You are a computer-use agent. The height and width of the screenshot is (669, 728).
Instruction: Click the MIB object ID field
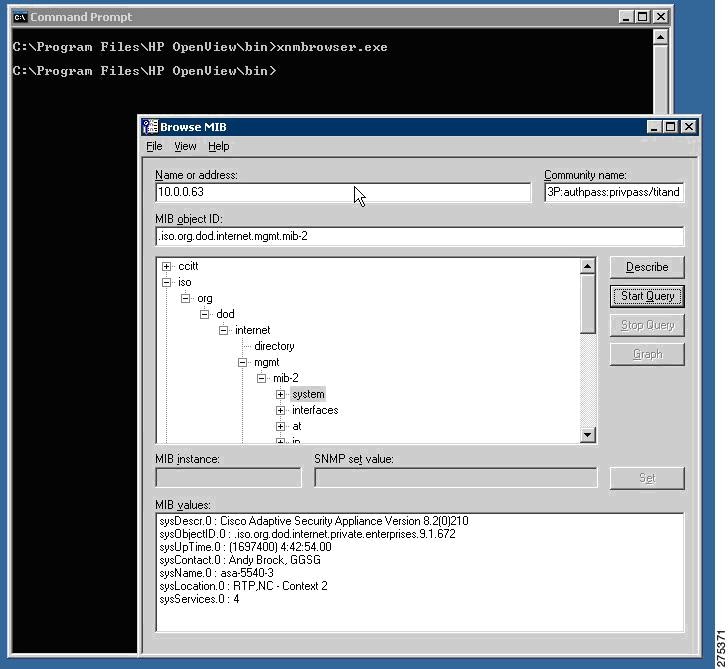point(420,236)
